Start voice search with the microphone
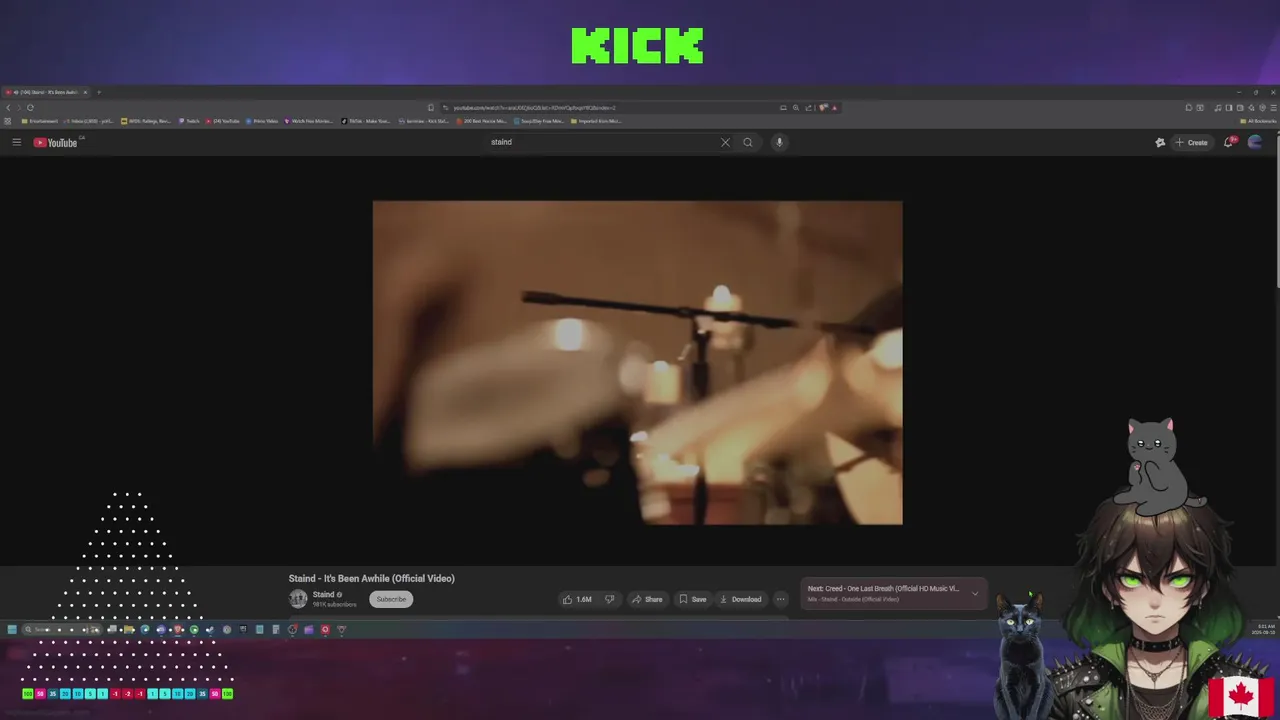Image resolution: width=1280 pixels, height=720 pixels. tap(779, 142)
